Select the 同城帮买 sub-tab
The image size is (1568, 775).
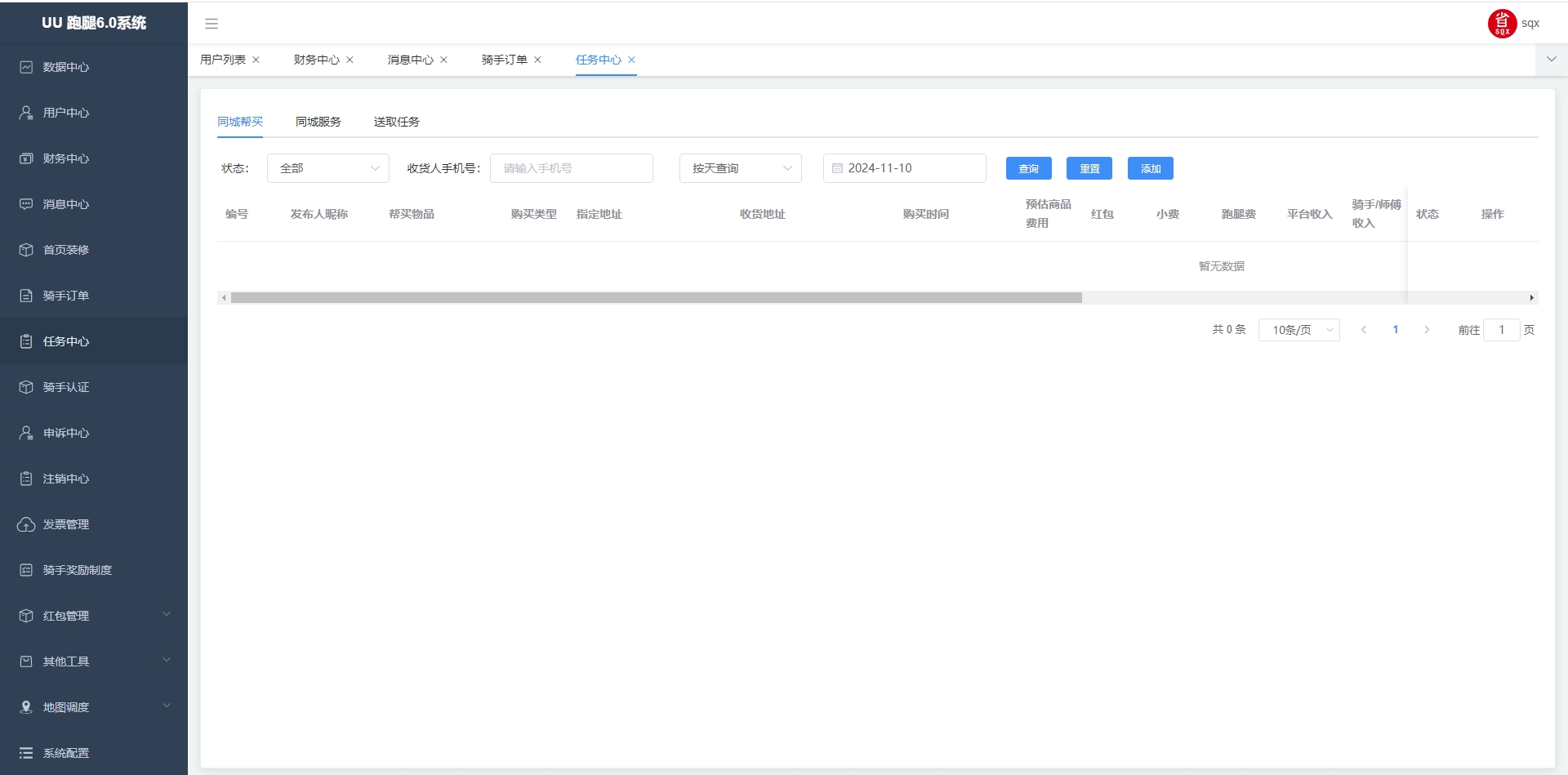(240, 122)
